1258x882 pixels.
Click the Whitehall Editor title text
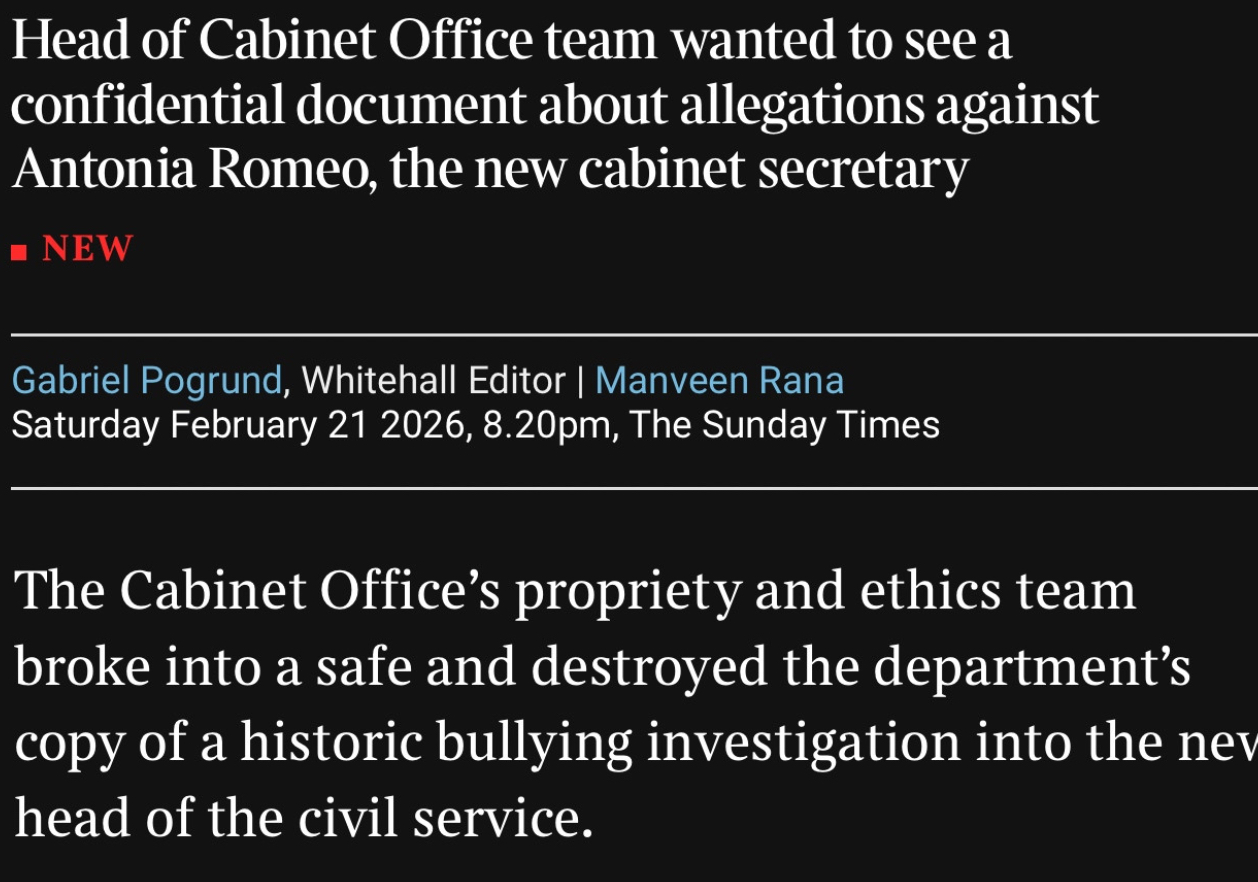(433, 381)
